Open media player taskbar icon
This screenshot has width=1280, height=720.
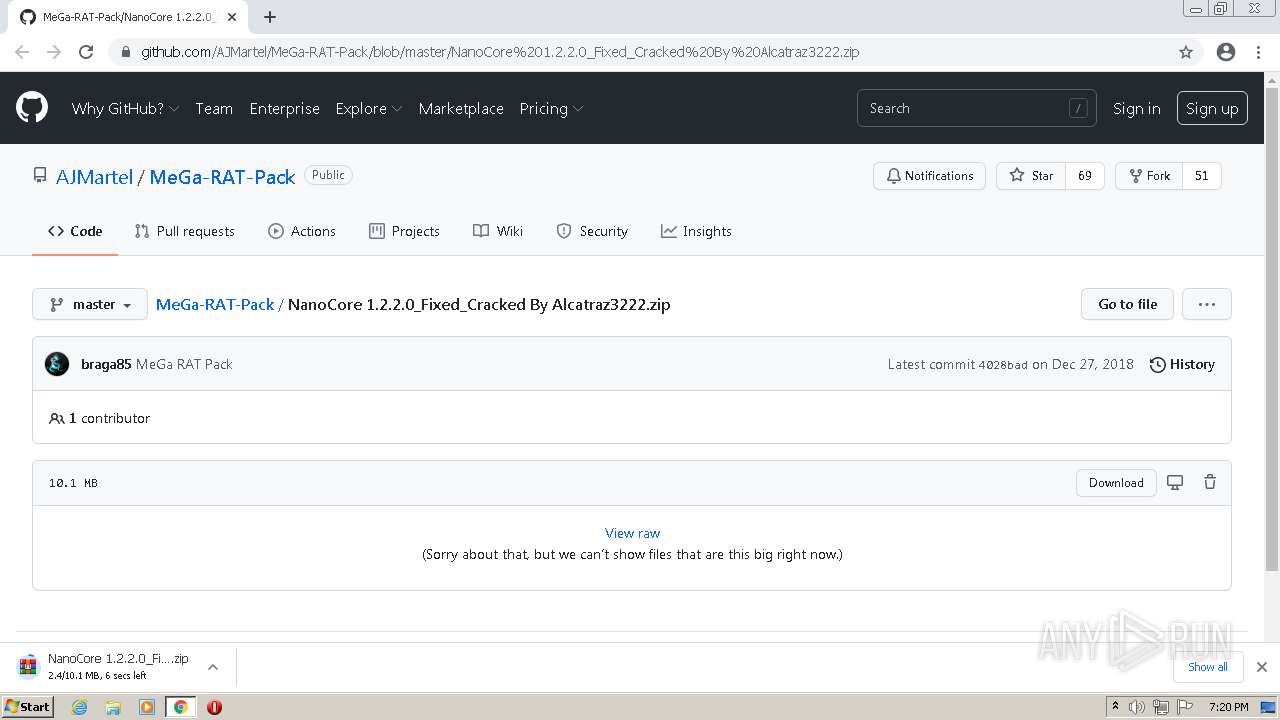pos(147,707)
